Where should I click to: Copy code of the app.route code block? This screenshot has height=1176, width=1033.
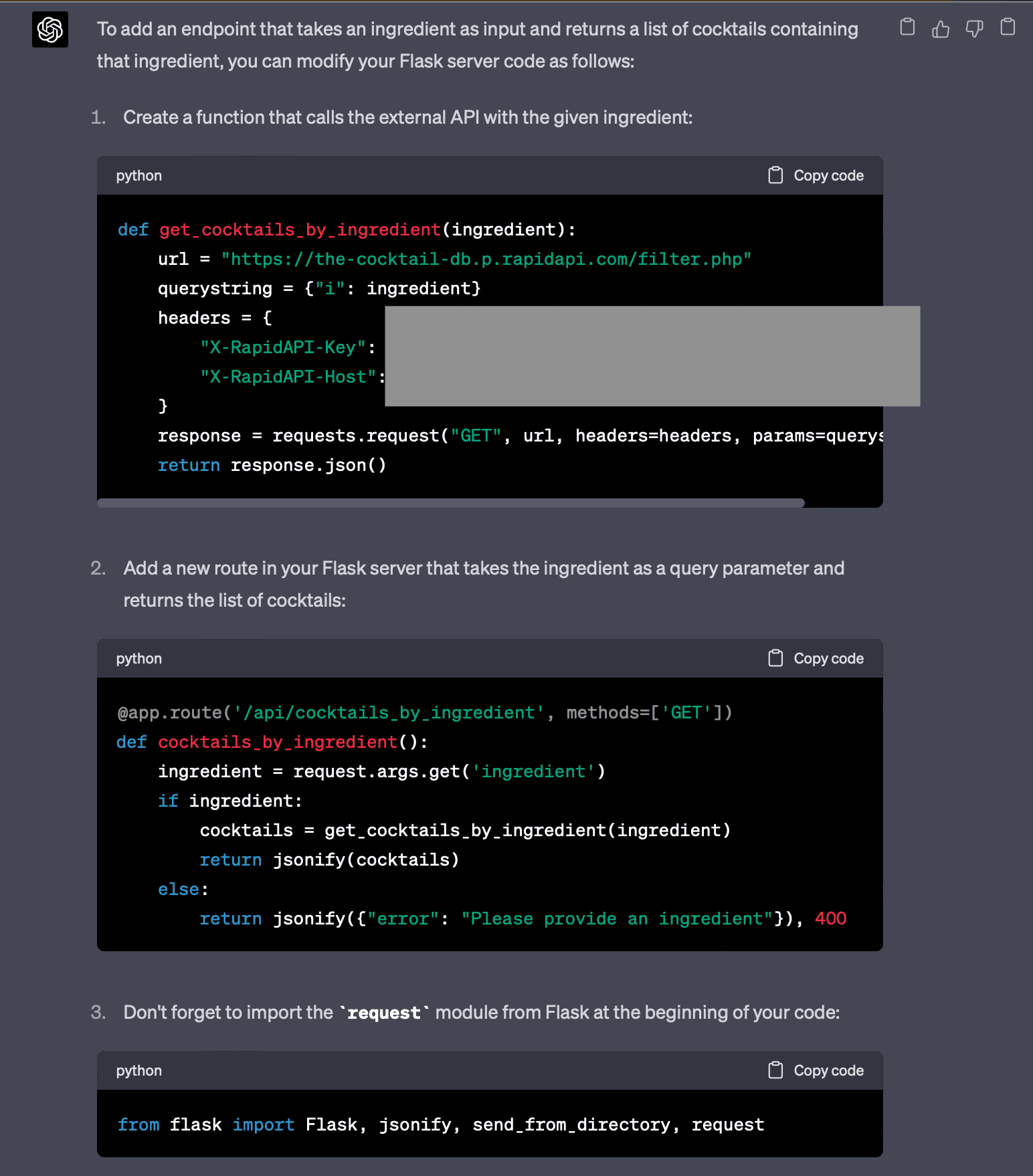tap(816, 659)
